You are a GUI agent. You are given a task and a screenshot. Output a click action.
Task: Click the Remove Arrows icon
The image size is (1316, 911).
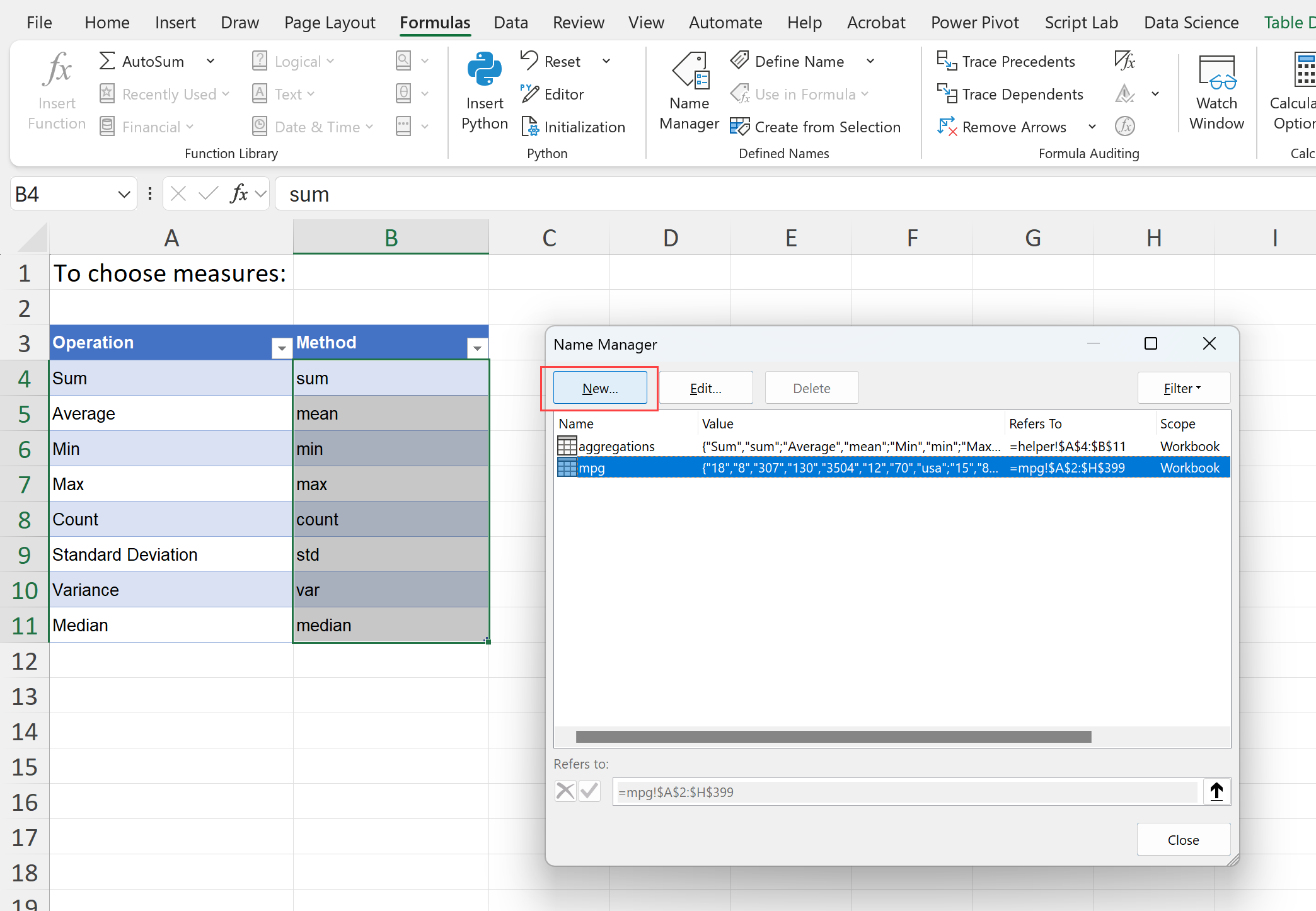947,127
